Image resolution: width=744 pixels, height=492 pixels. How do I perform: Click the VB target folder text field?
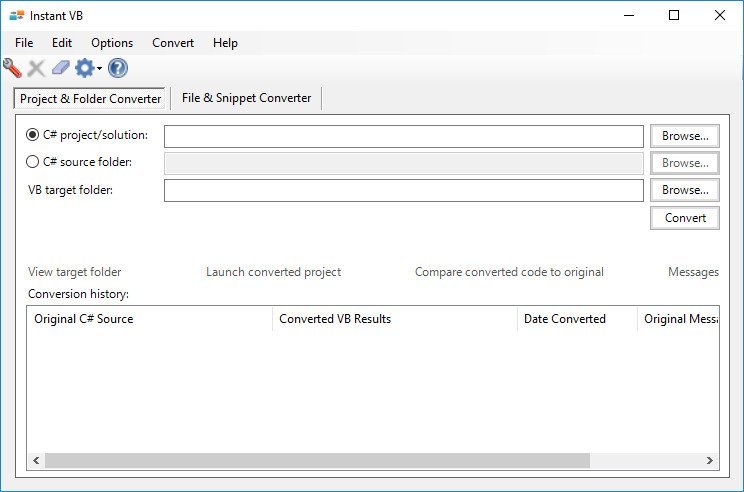[x=403, y=190]
